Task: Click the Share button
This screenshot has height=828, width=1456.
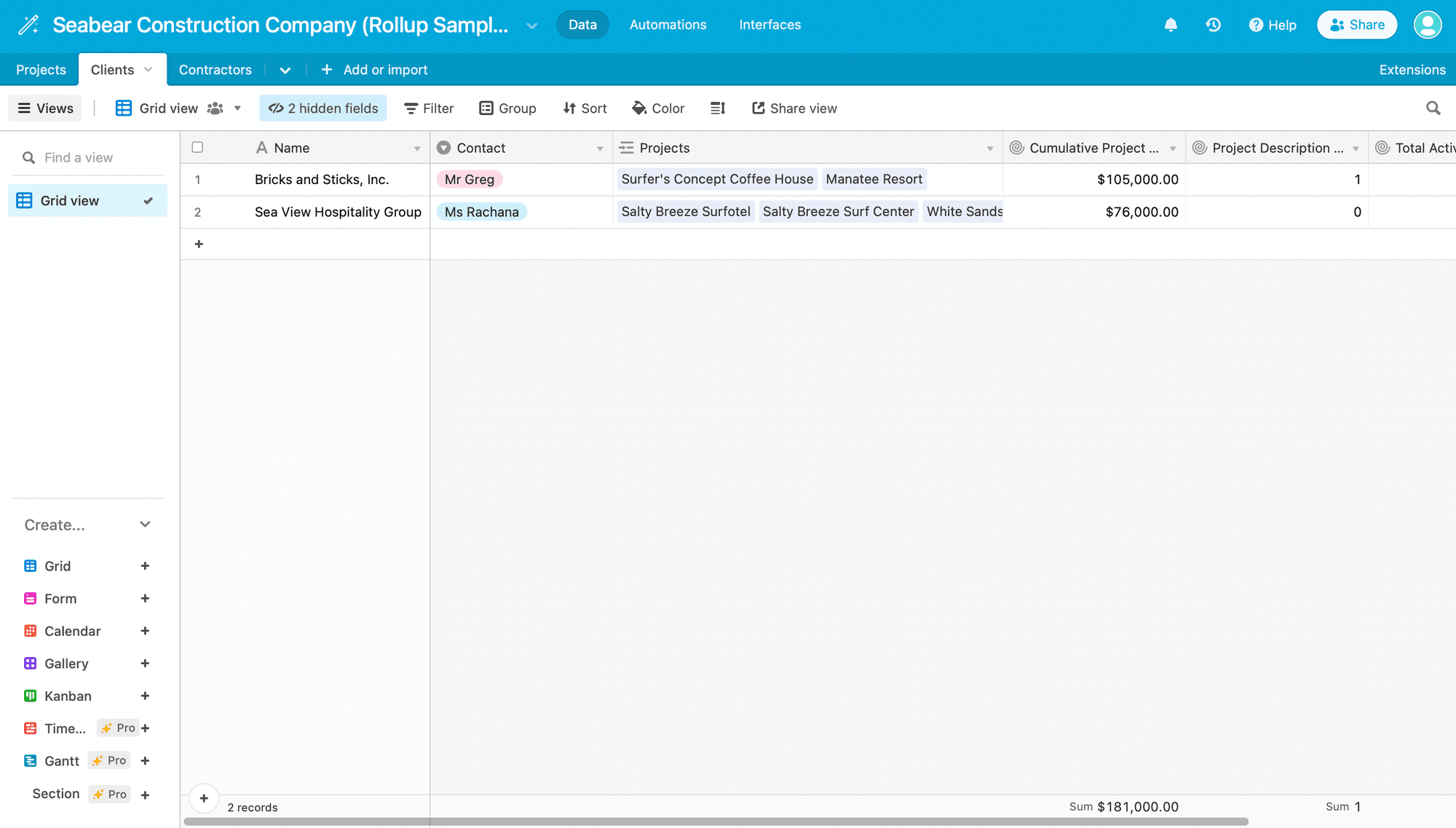Action: [x=1357, y=25]
